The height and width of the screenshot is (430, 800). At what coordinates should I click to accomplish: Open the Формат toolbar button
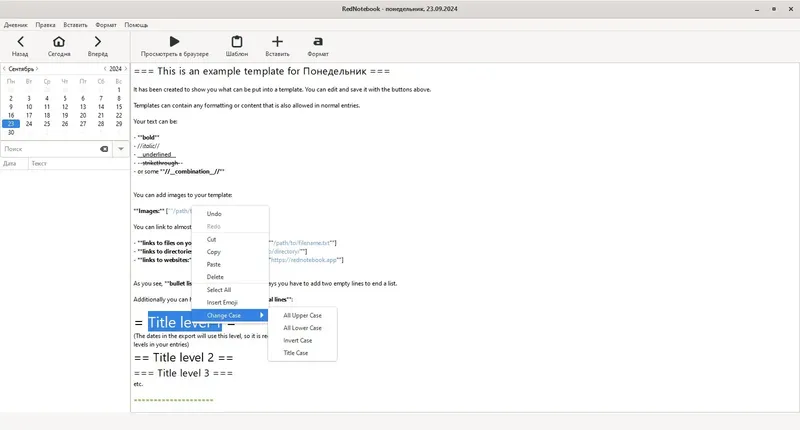[318, 46]
